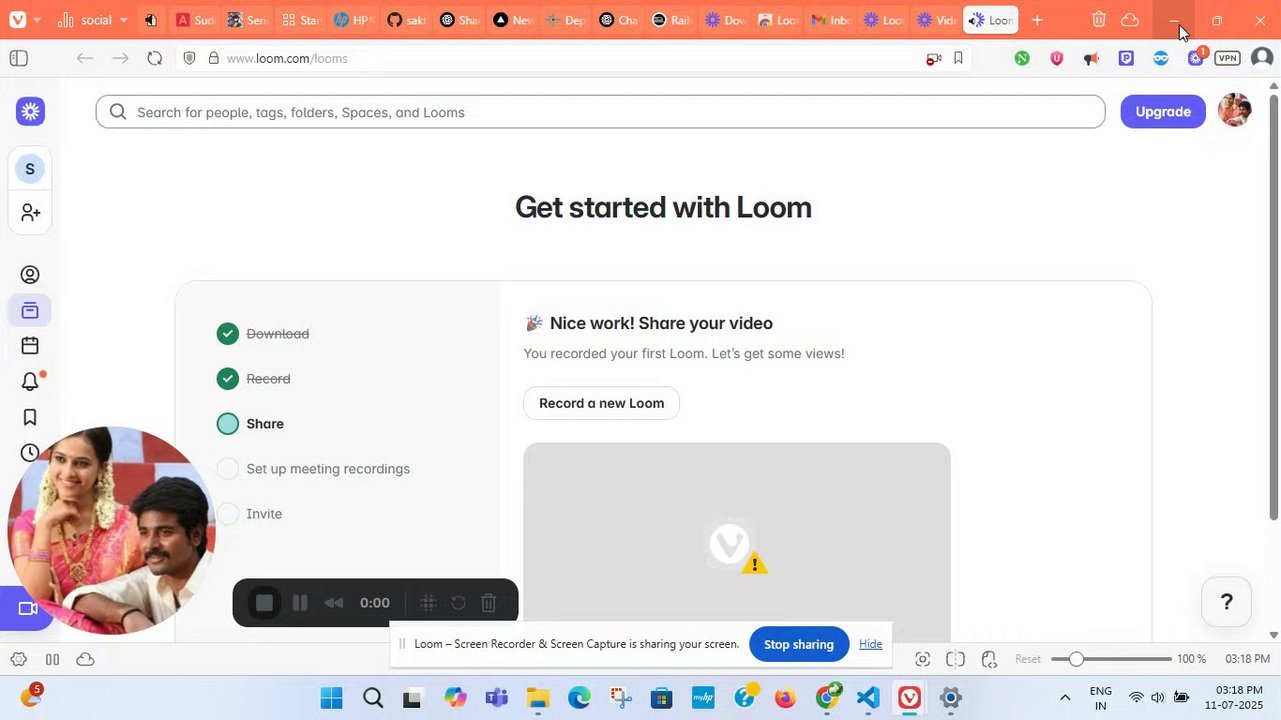The height and width of the screenshot is (720, 1281).
Task: Open the user avatar account menu
Action: tap(1235, 110)
